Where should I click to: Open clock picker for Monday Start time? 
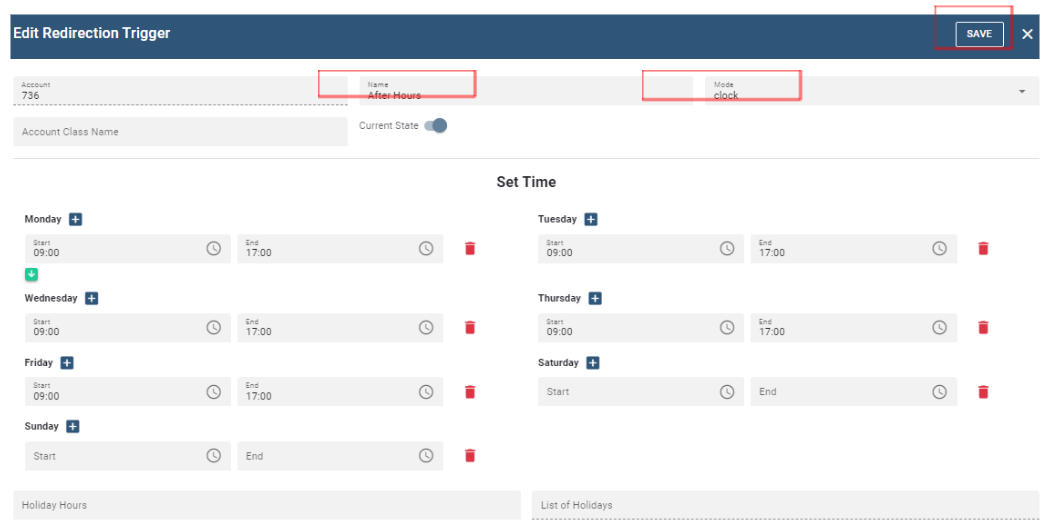[x=213, y=248]
